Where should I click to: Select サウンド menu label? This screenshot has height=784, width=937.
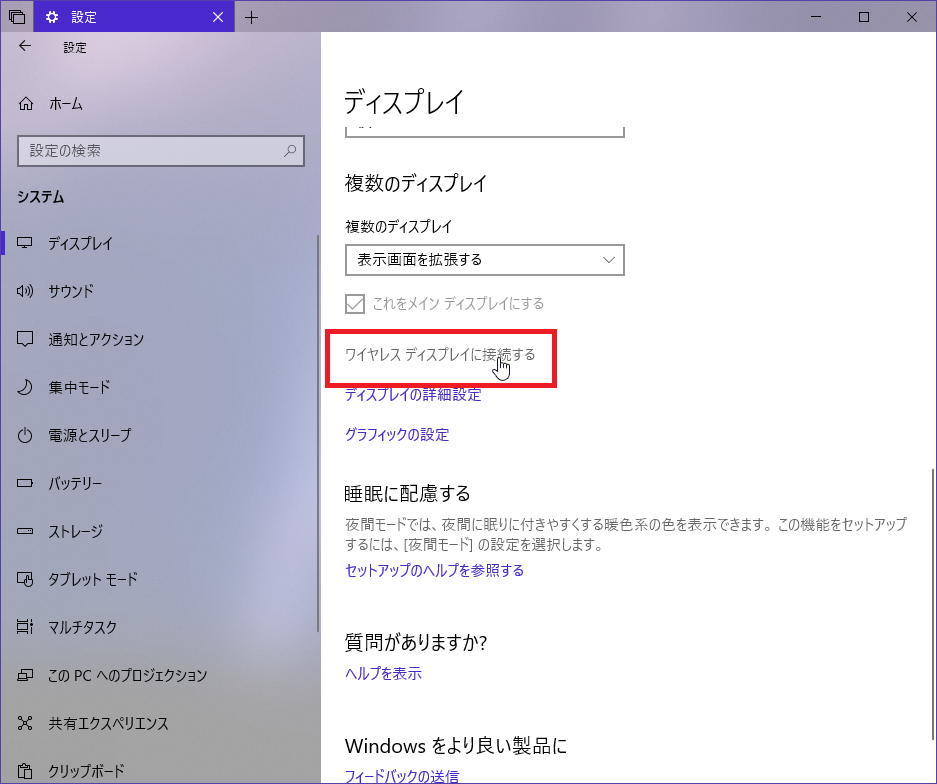[71, 291]
